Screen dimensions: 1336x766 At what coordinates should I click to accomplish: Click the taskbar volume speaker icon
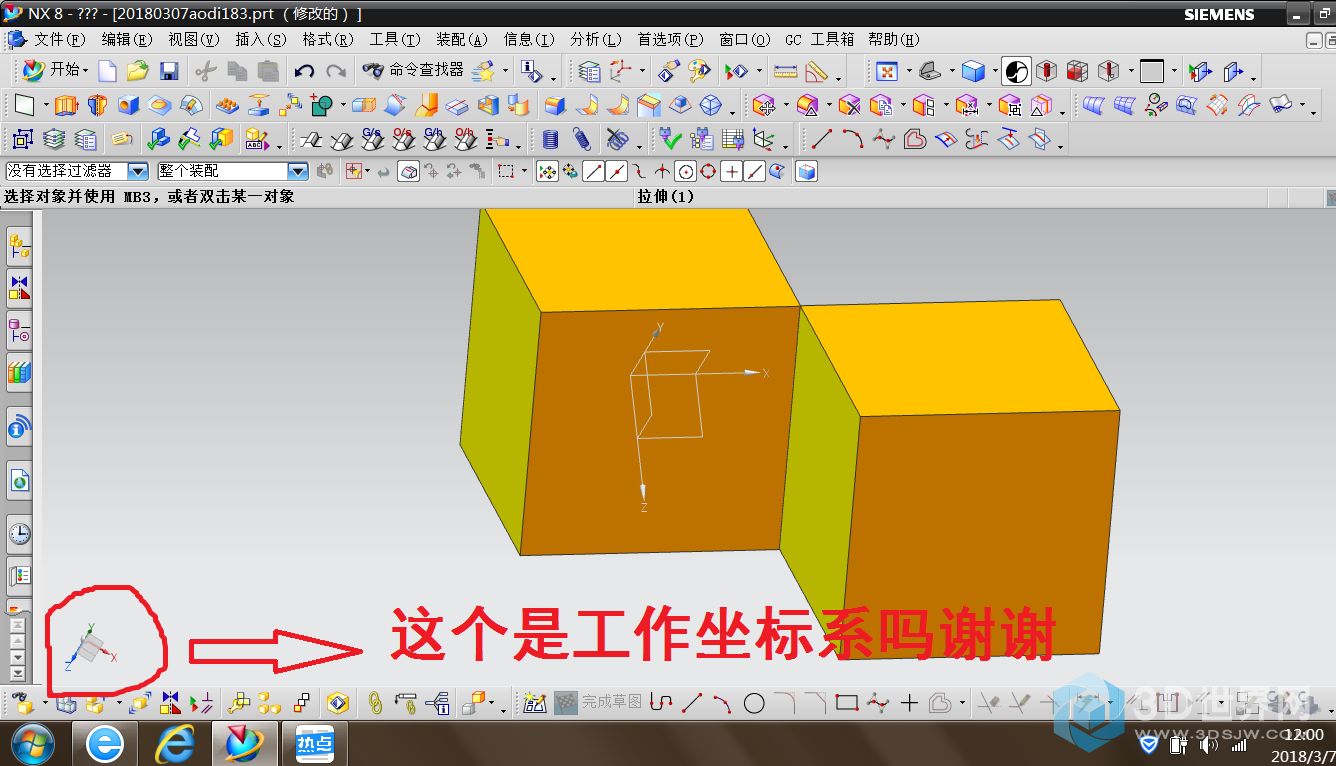click(x=1209, y=745)
